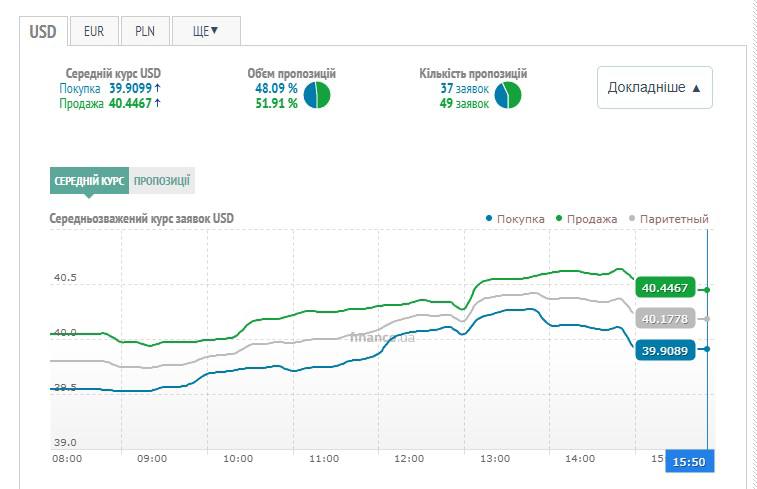Viewport: 757px width, 489px height.
Task: Click the up arrow beside 40.4467
Action: [x=158, y=102]
